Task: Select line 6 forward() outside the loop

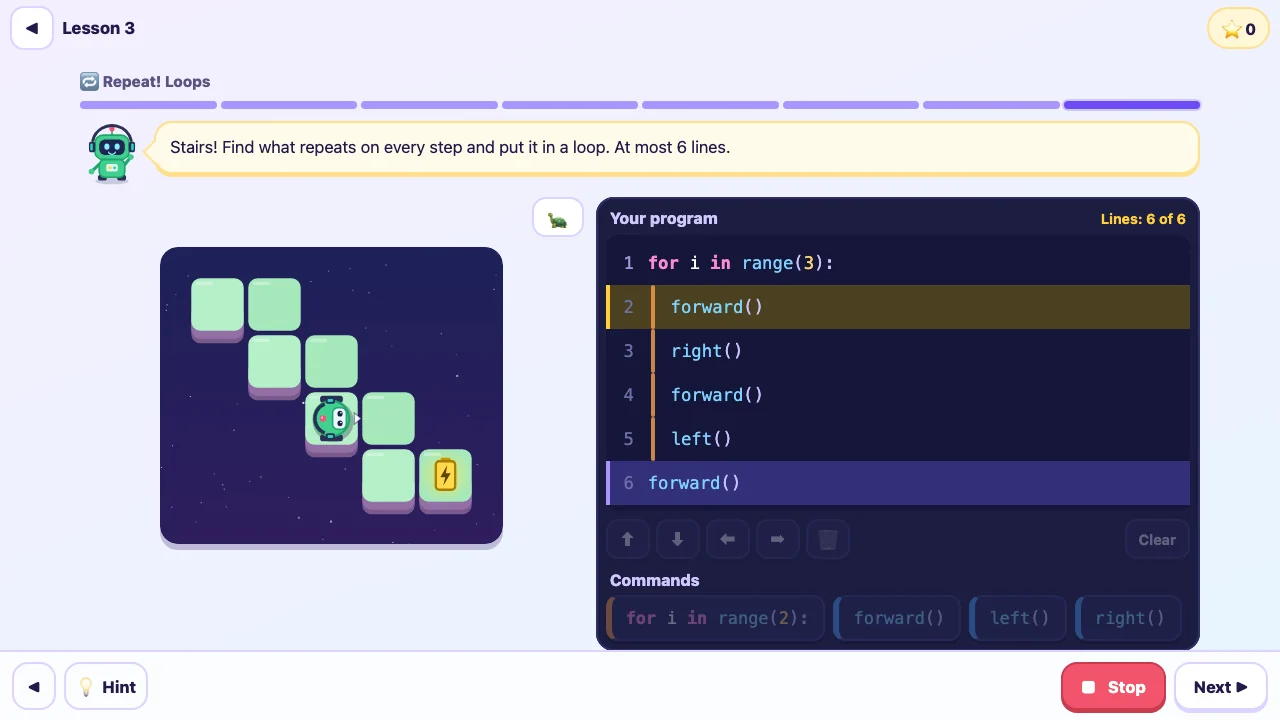Action: pos(898,483)
